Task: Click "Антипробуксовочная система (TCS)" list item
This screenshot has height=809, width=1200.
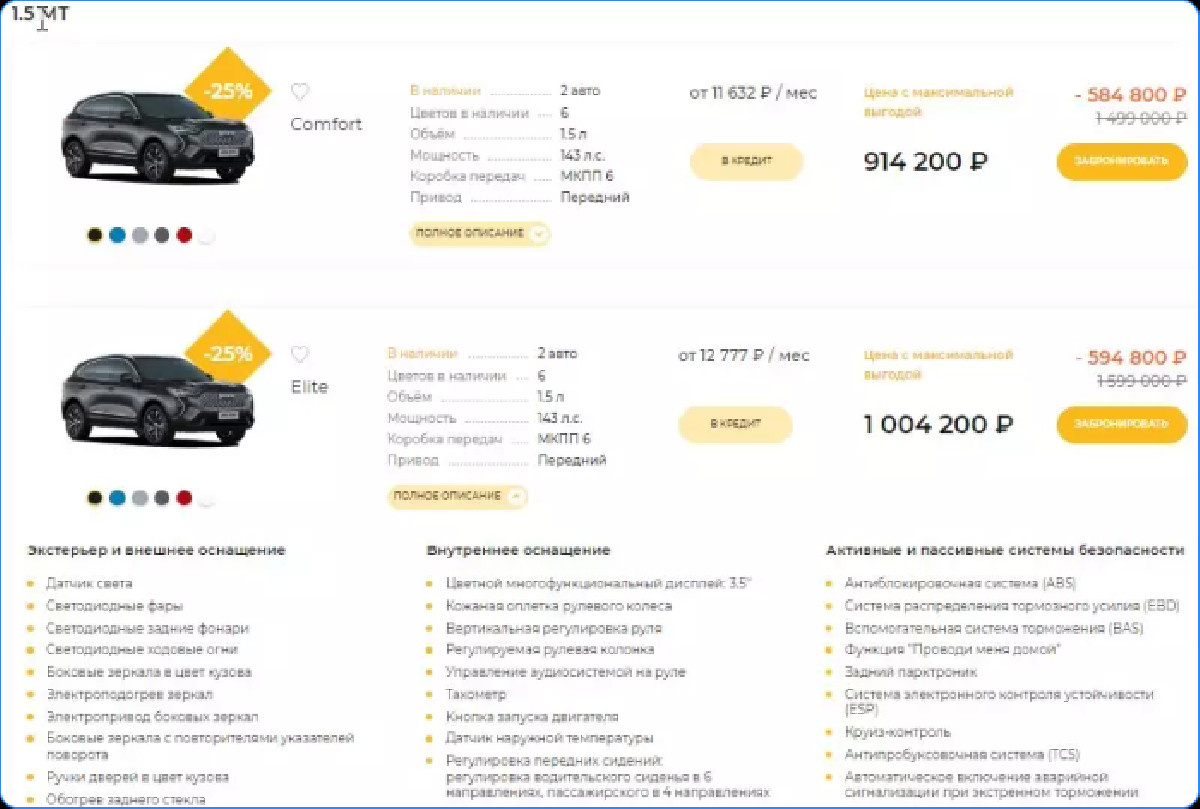Action: tap(962, 755)
